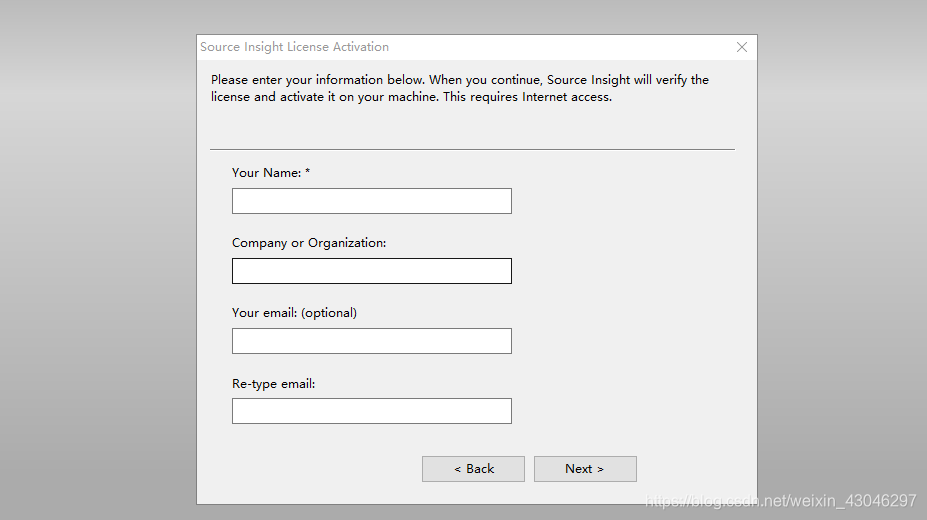Click the Your email (optional) field
Screen dimensions: 927x520
(x=372, y=341)
